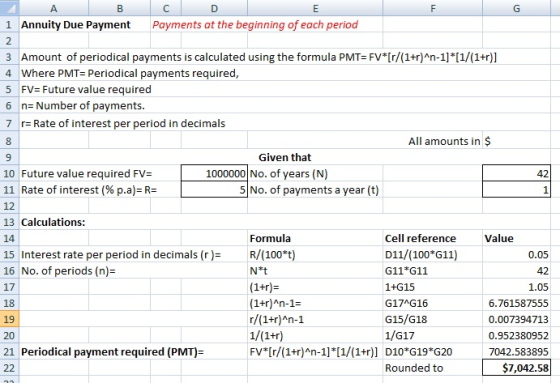Select row 1 header
This screenshot has height=383, width=560.
click(9, 25)
